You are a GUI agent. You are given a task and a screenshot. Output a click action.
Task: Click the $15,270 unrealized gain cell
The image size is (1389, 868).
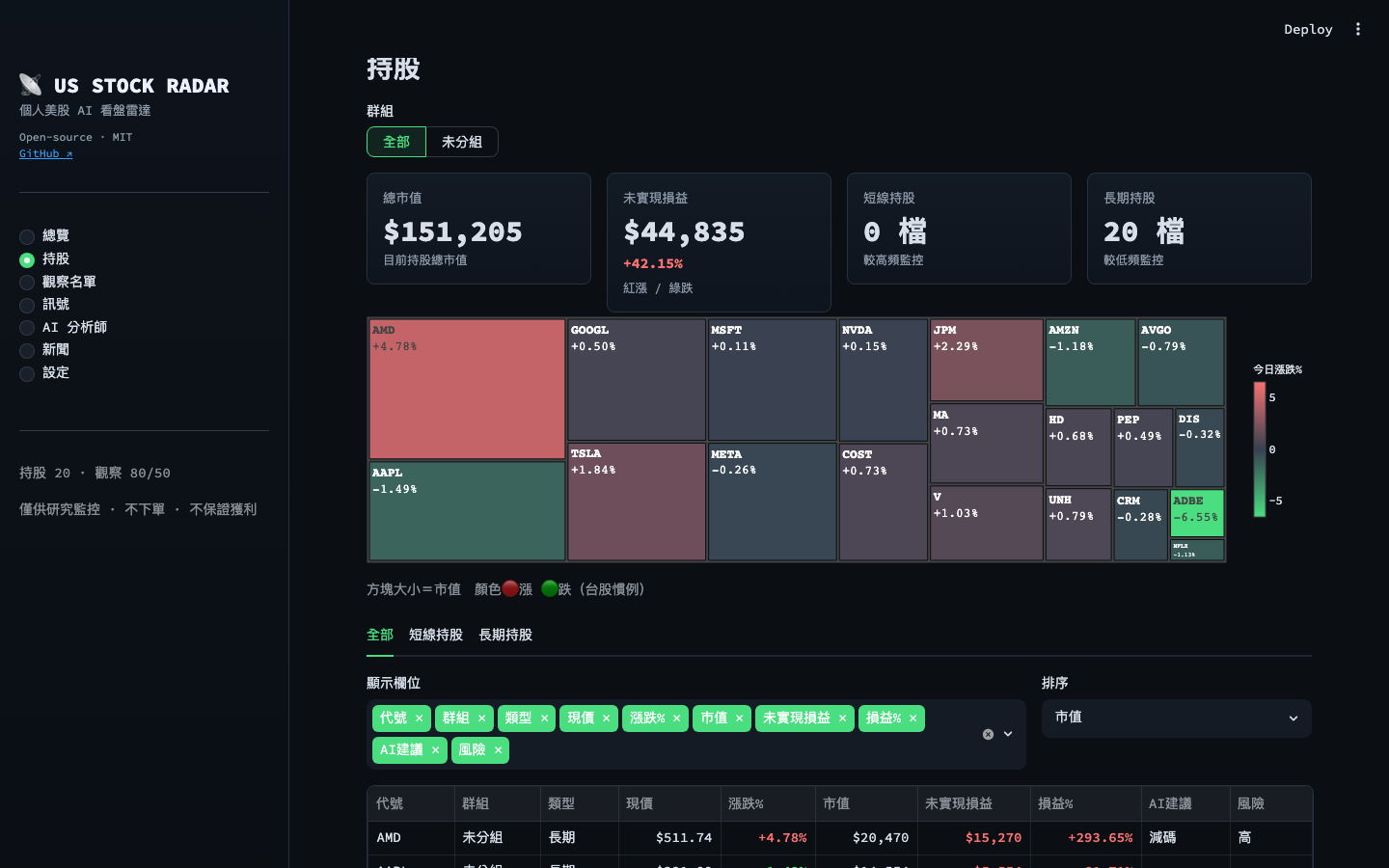(x=973, y=838)
